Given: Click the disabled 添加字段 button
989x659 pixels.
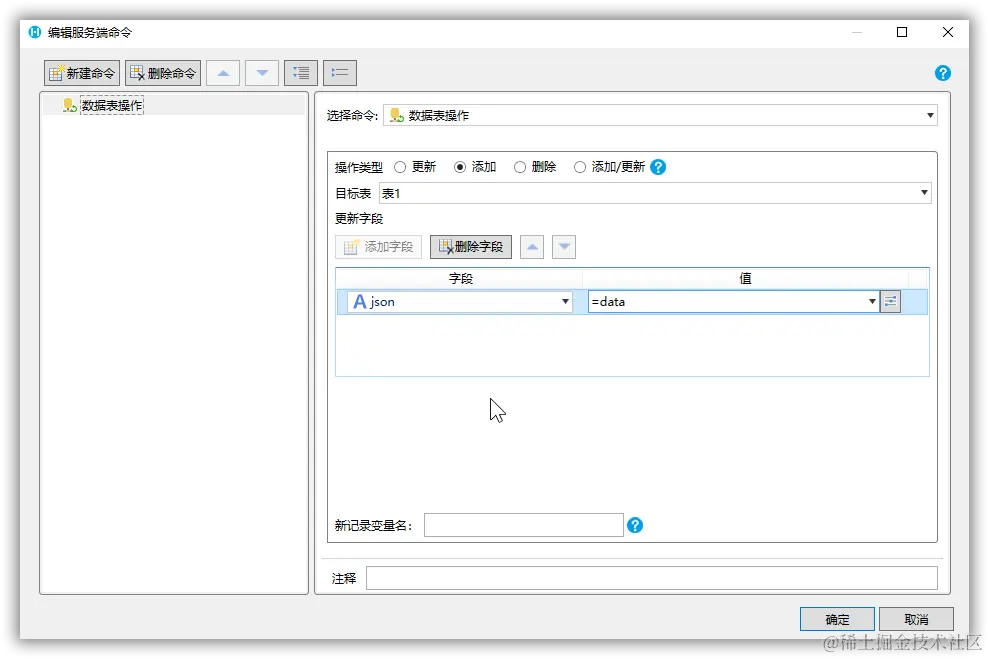Looking at the screenshot, I should coord(378,247).
